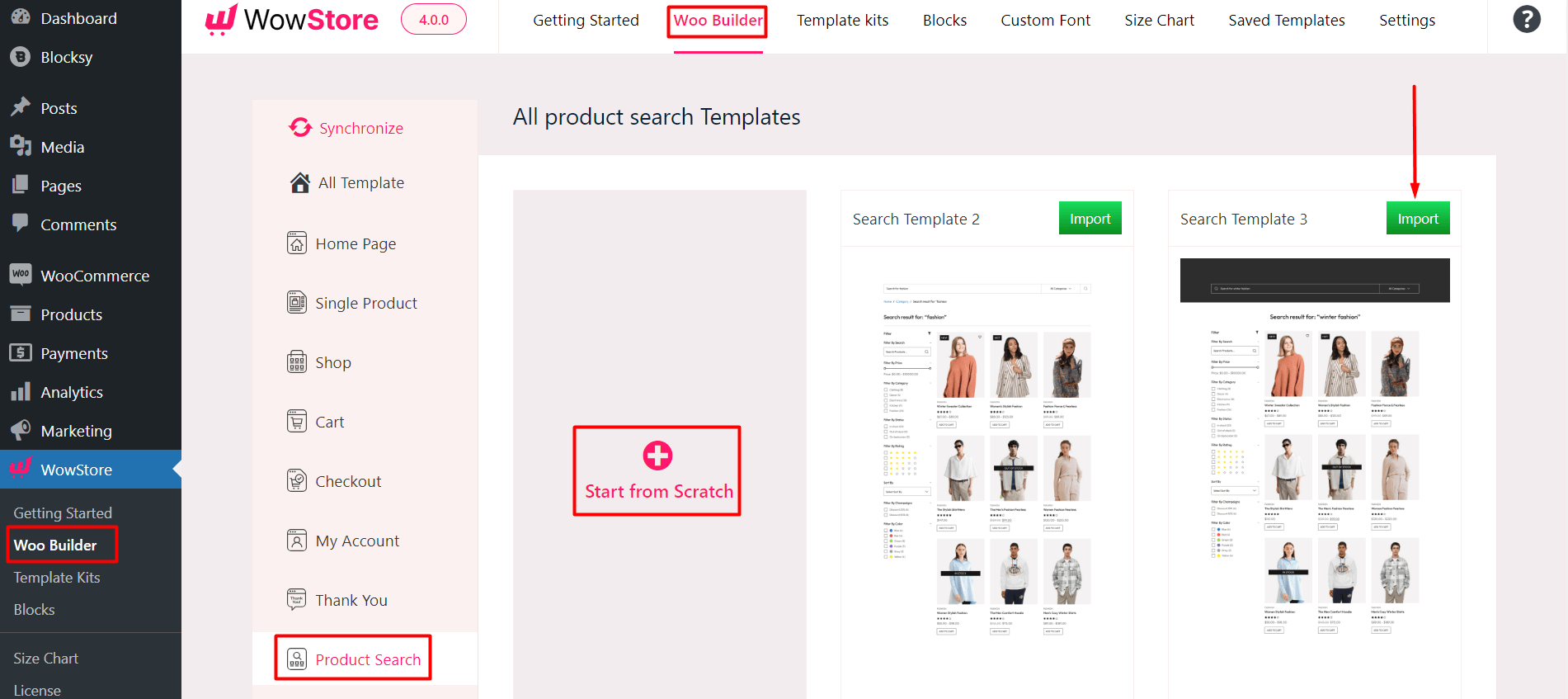The height and width of the screenshot is (699, 1568).
Task: Select License in sidebar submenu
Action: tap(37, 690)
